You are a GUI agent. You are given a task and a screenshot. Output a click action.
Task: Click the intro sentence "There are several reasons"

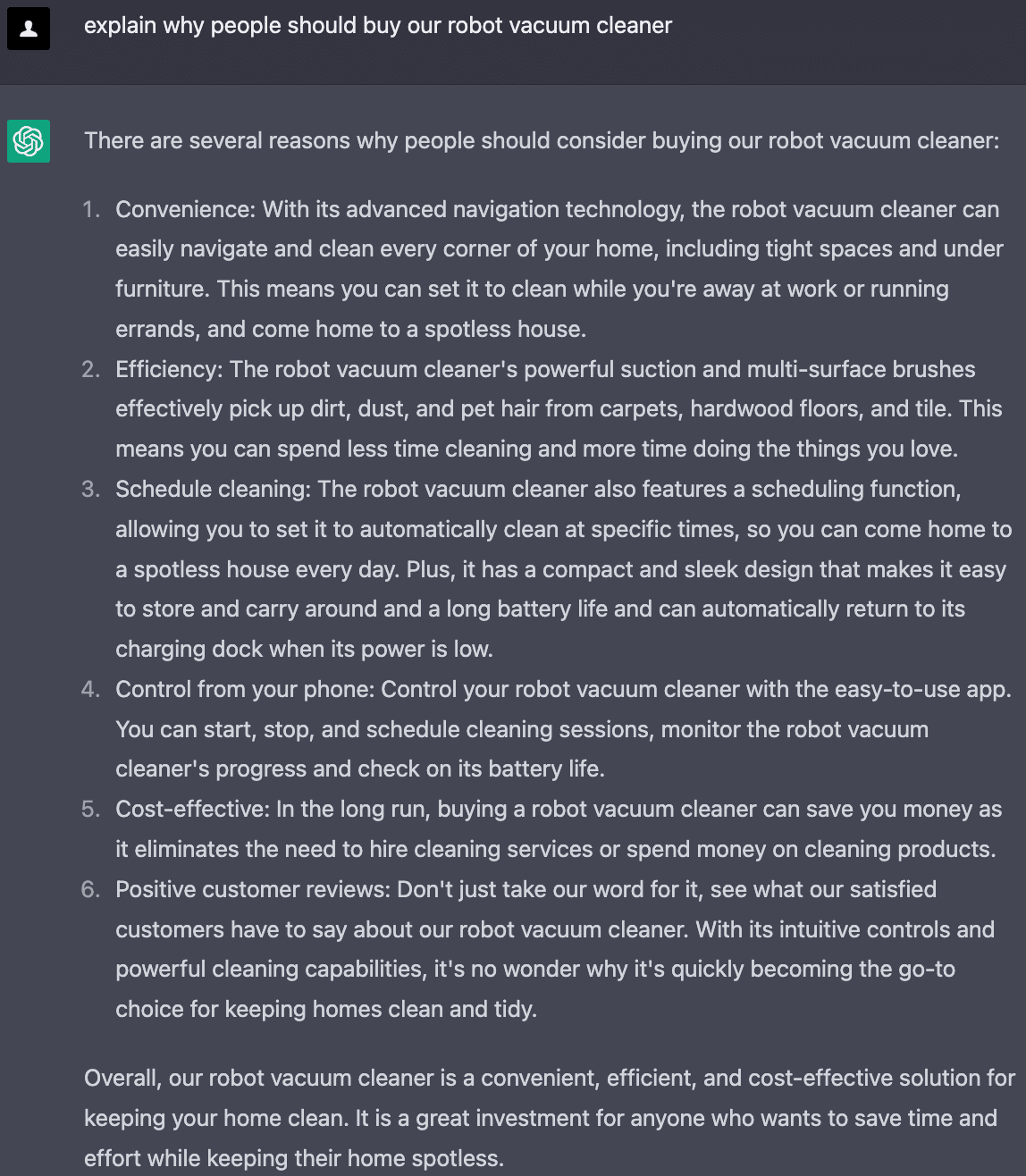click(541, 141)
